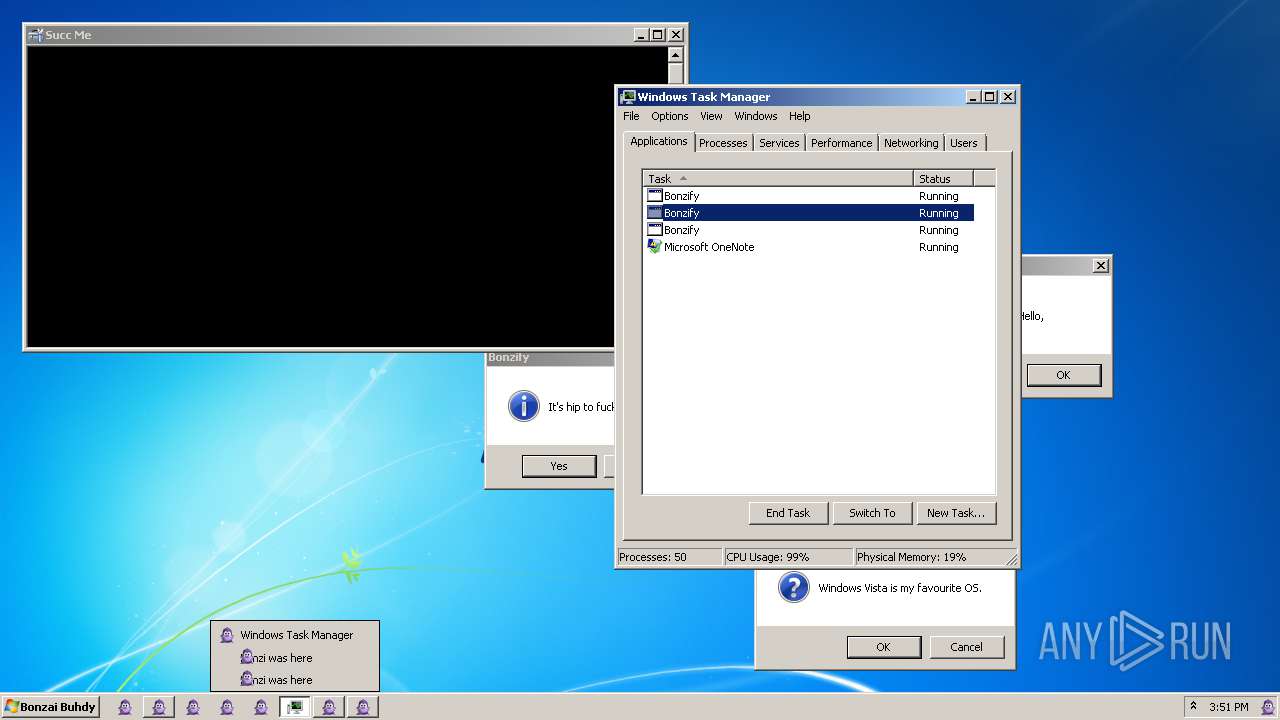Open the Windows menu in Task Manager

(756, 116)
